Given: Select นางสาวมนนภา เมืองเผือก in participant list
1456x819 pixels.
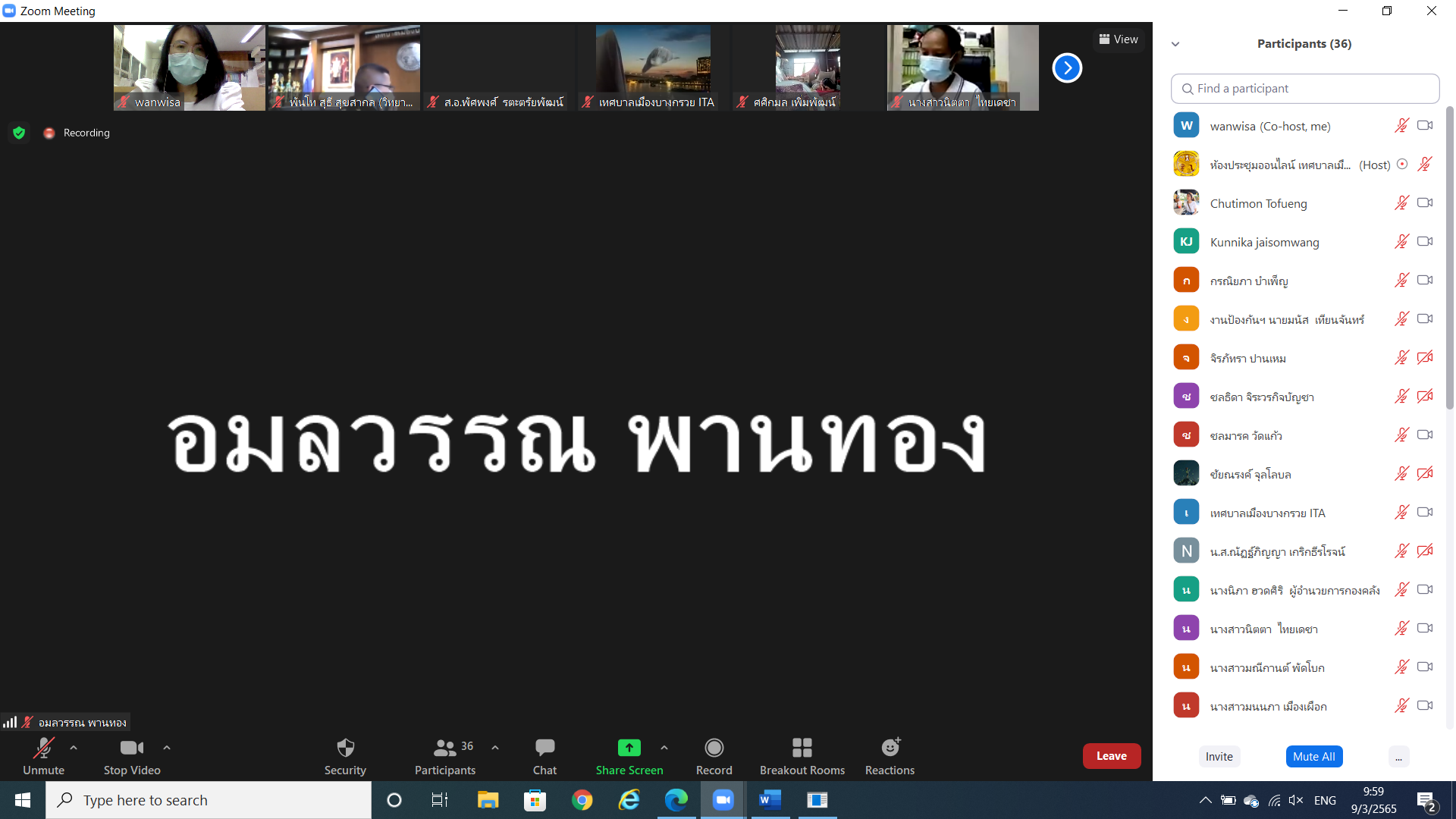Looking at the screenshot, I should click(1304, 706).
